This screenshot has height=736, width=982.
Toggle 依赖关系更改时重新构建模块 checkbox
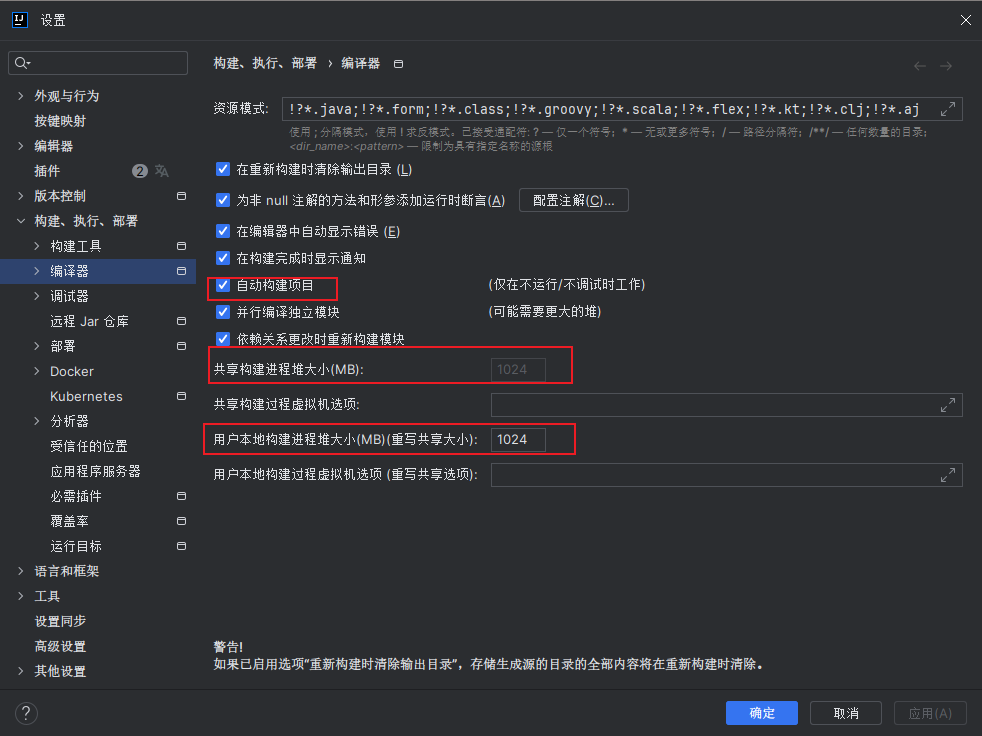[x=223, y=339]
